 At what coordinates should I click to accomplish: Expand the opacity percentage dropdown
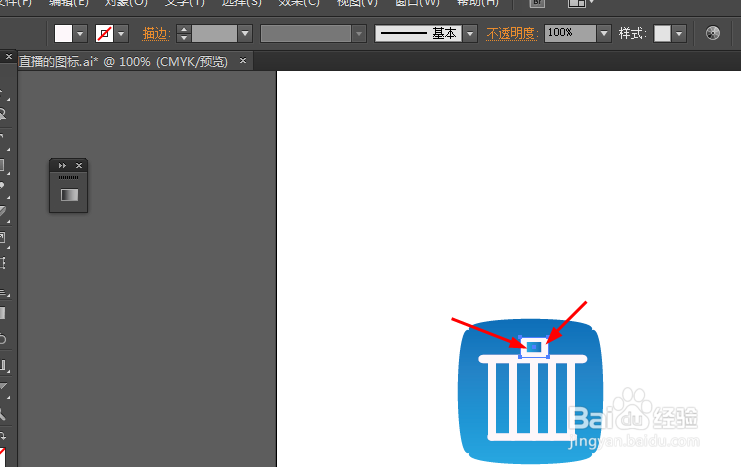[x=604, y=34]
